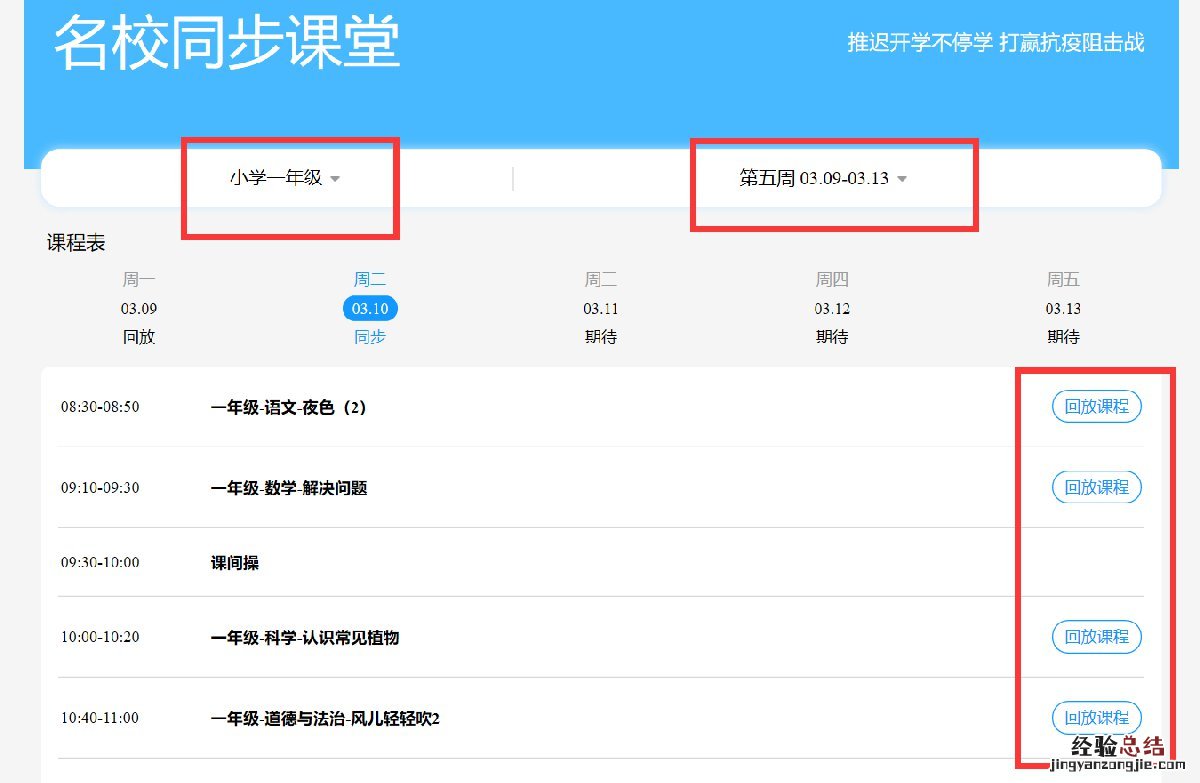Select the 一年级-数学-解决问题 course title
The width and height of the screenshot is (1200, 783).
click(x=288, y=488)
